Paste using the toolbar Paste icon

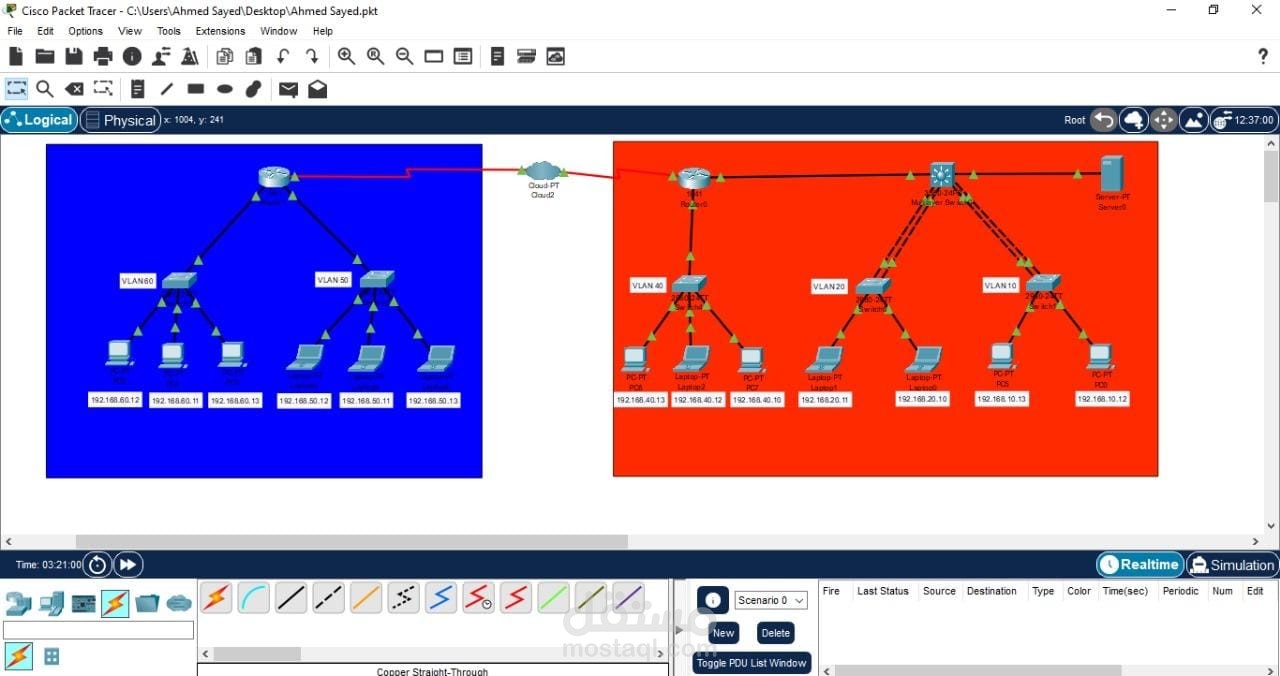pyautogui.click(x=254, y=57)
